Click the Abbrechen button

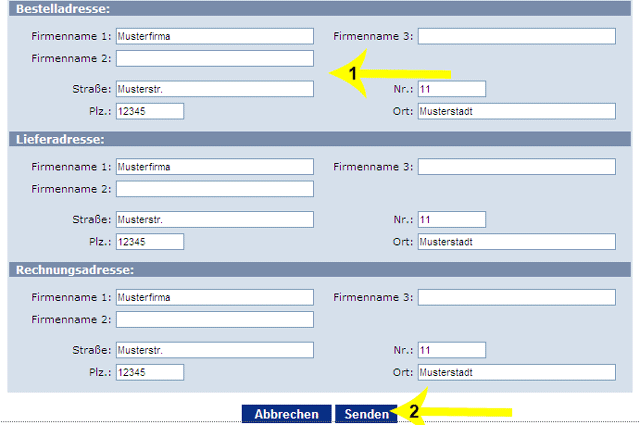tap(286, 414)
